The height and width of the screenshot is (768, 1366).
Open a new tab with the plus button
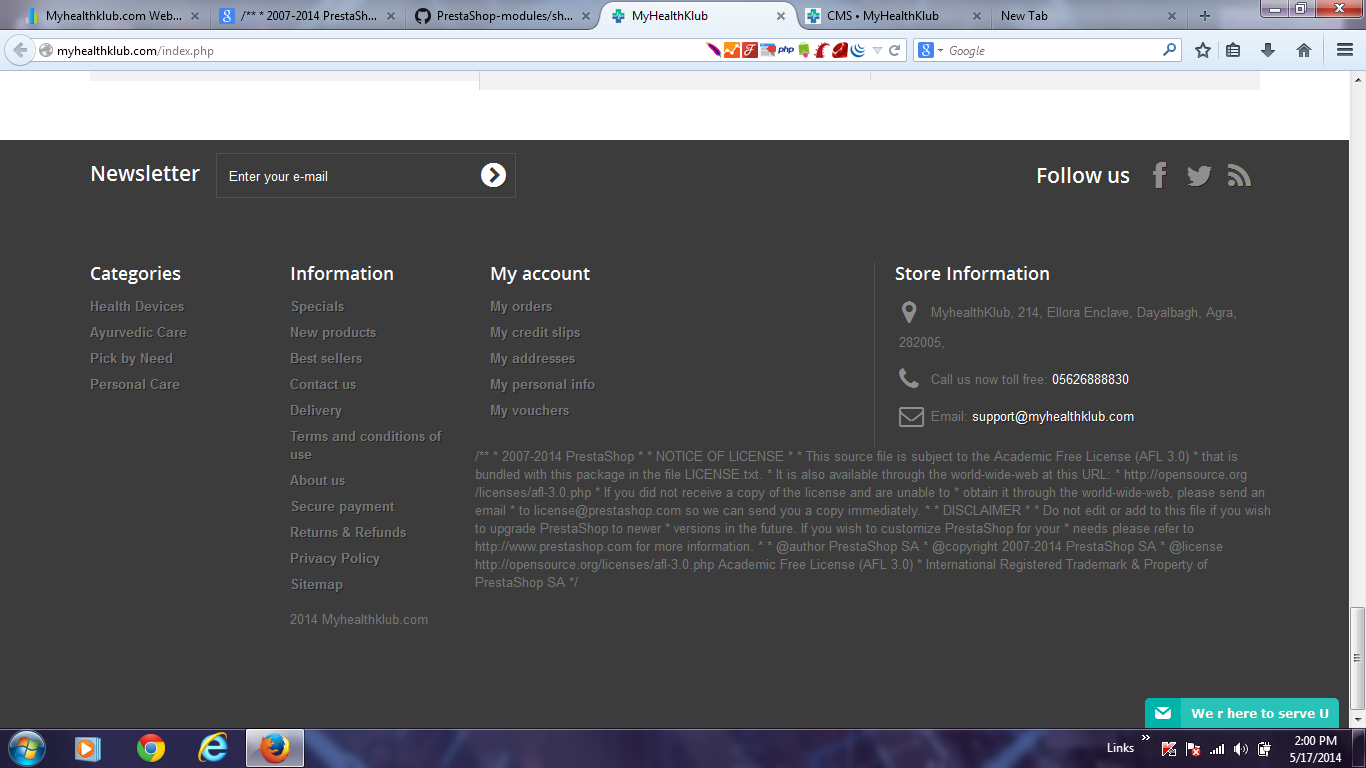tap(1205, 16)
